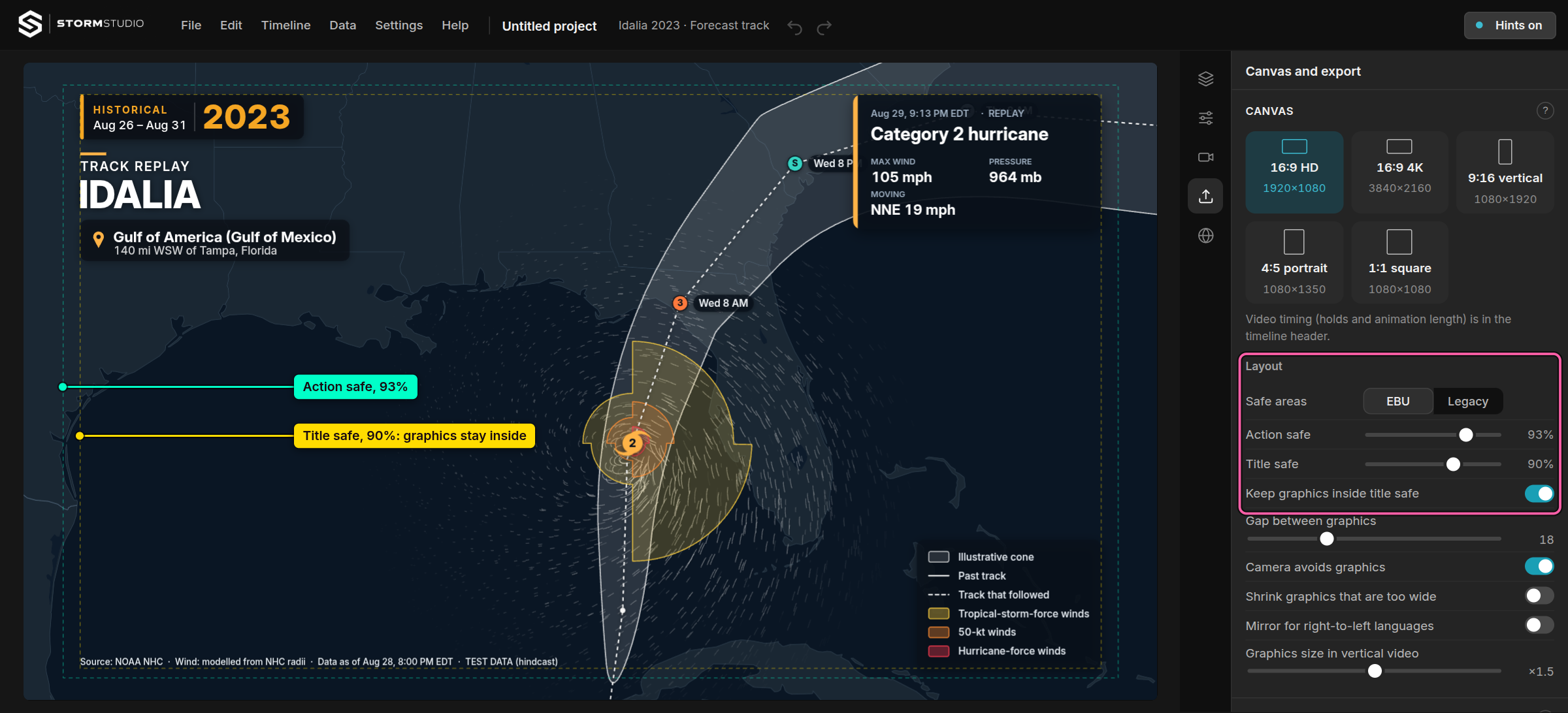Choose the 16:9 HD canvas preset
Viewport: 1568px width, 713px height.
pyautogui.click(x=1294, y=172)
